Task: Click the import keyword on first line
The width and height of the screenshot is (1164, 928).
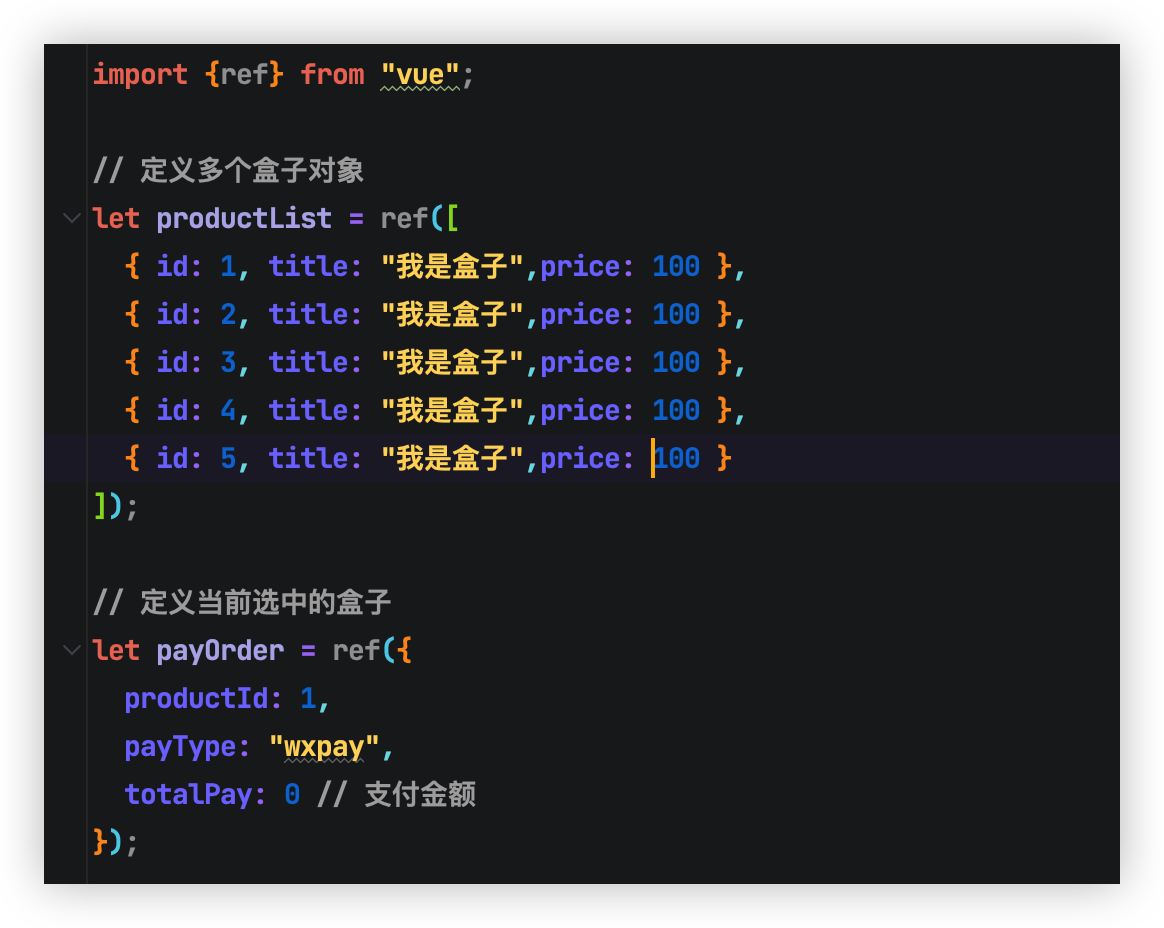Action: pyautogui.click(x=140, y=75)
